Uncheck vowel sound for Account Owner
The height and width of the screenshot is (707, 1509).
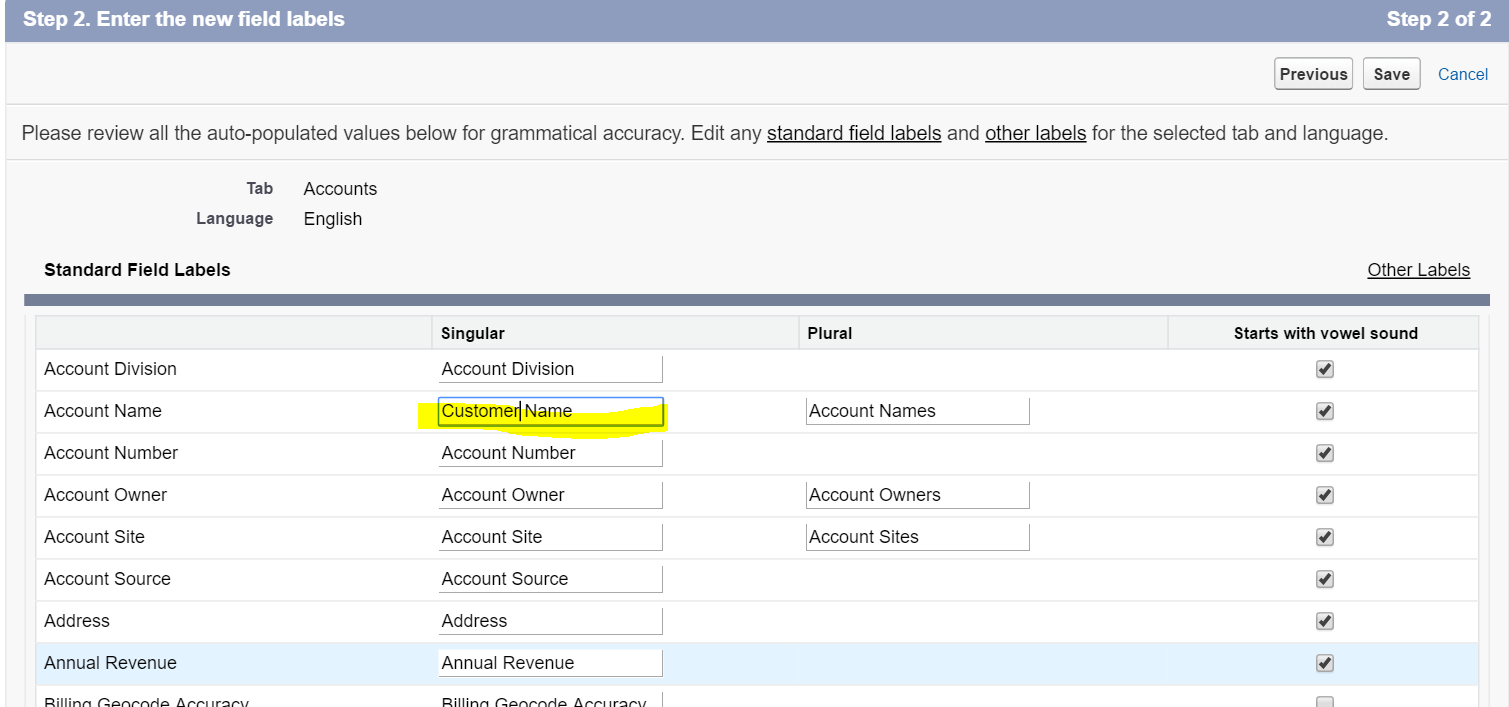1324,495
